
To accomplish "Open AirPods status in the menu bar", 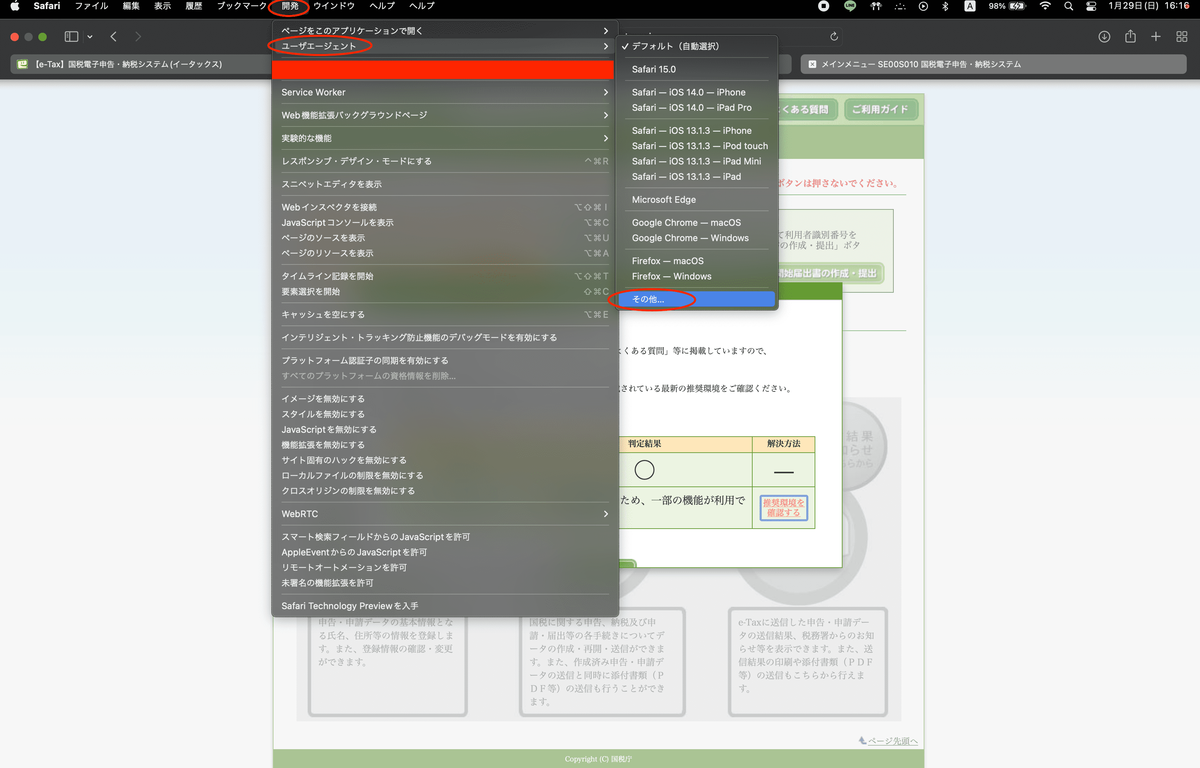I will pos(876,6).
